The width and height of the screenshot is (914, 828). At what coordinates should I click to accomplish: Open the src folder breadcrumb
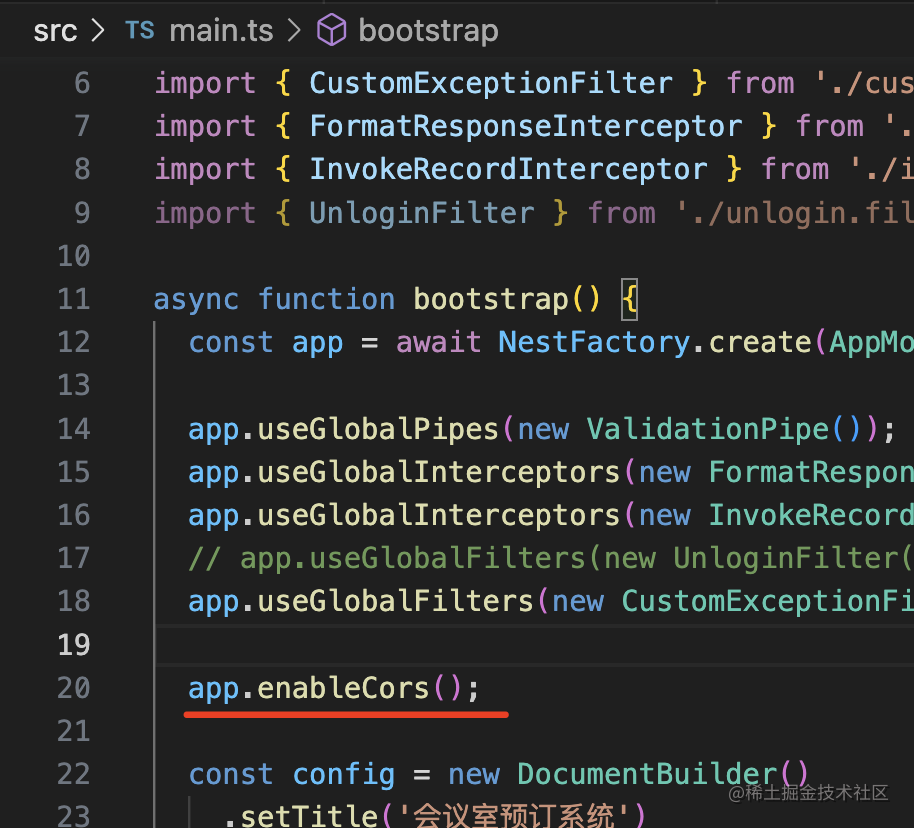click(55, 31)
